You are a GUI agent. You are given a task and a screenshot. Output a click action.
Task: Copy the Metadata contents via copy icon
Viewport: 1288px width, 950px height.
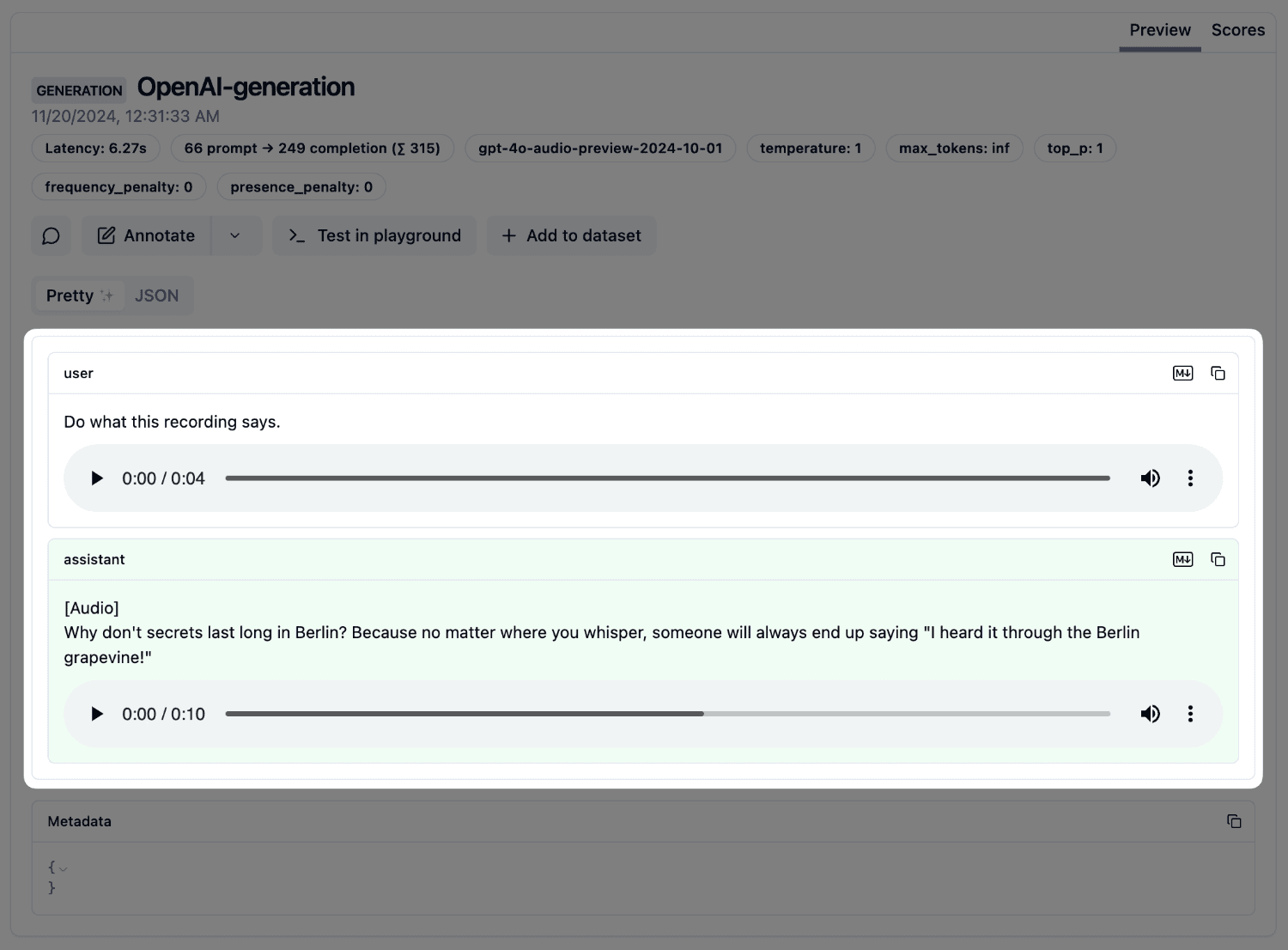coord(1234,821)
